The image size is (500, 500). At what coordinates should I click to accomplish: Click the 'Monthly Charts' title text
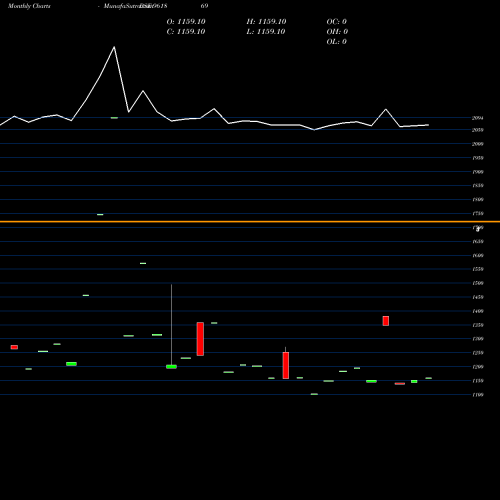point(29,6)
